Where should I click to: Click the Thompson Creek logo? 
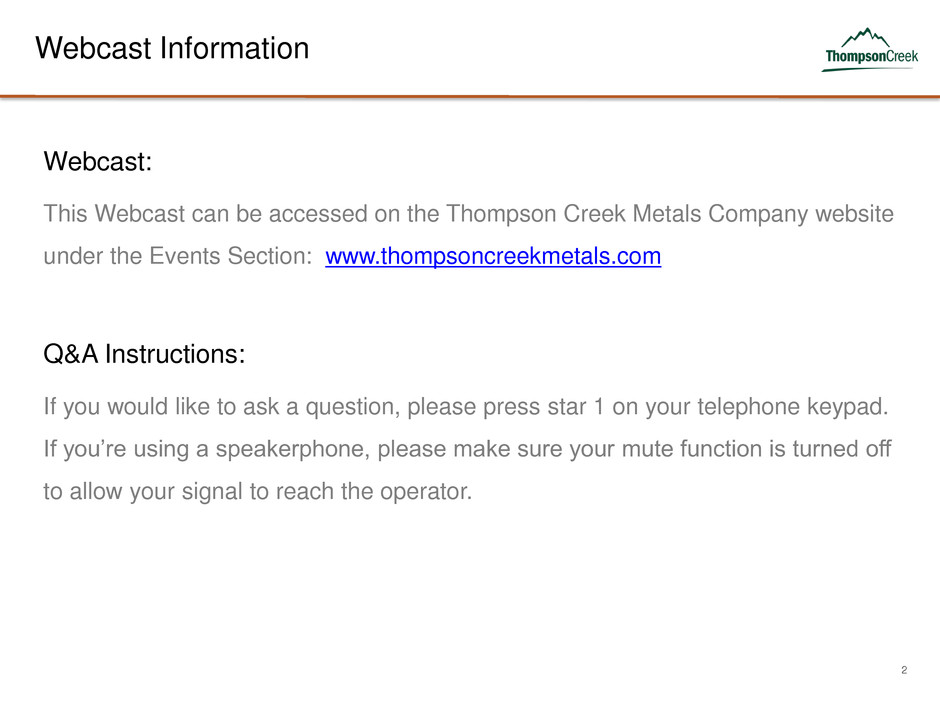[870, 50]
